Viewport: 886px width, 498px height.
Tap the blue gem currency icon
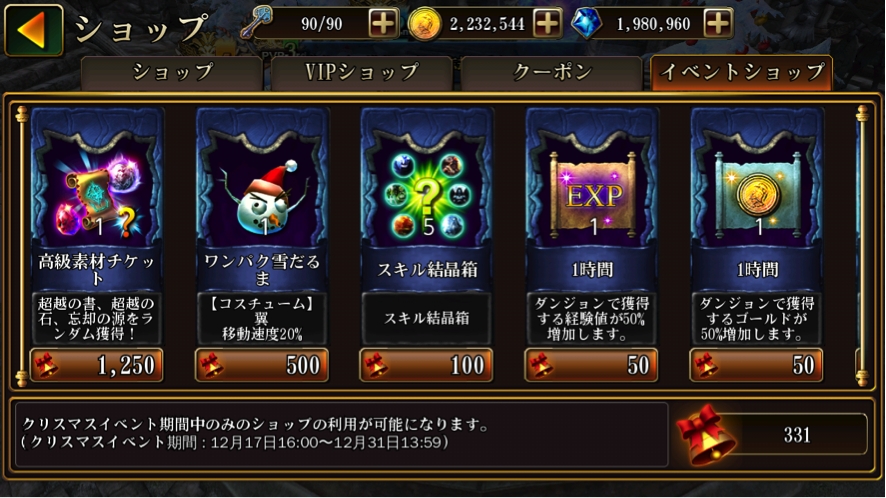(586, 24)
